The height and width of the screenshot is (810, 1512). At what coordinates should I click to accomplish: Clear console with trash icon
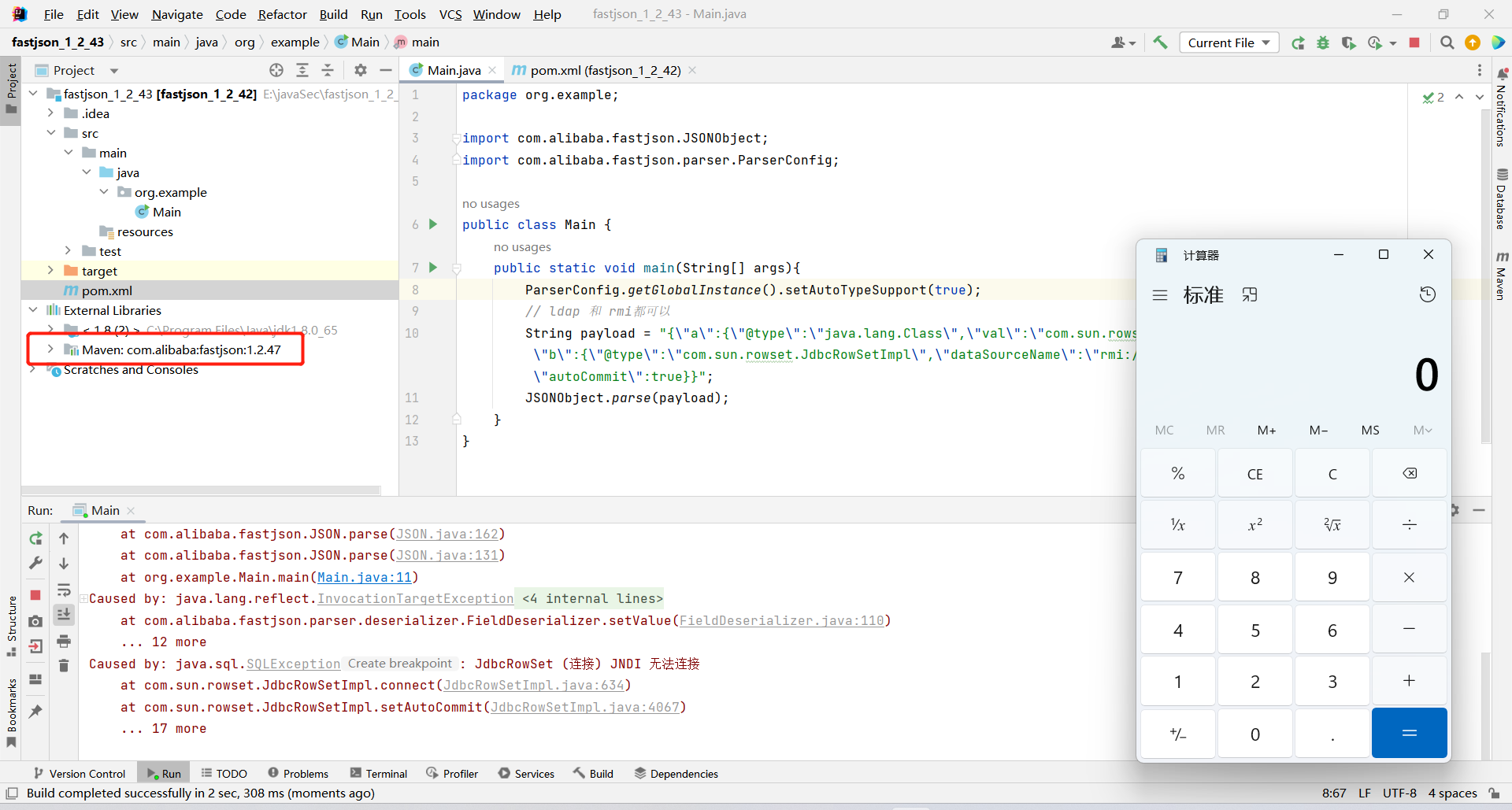click(x=64, y=666)
